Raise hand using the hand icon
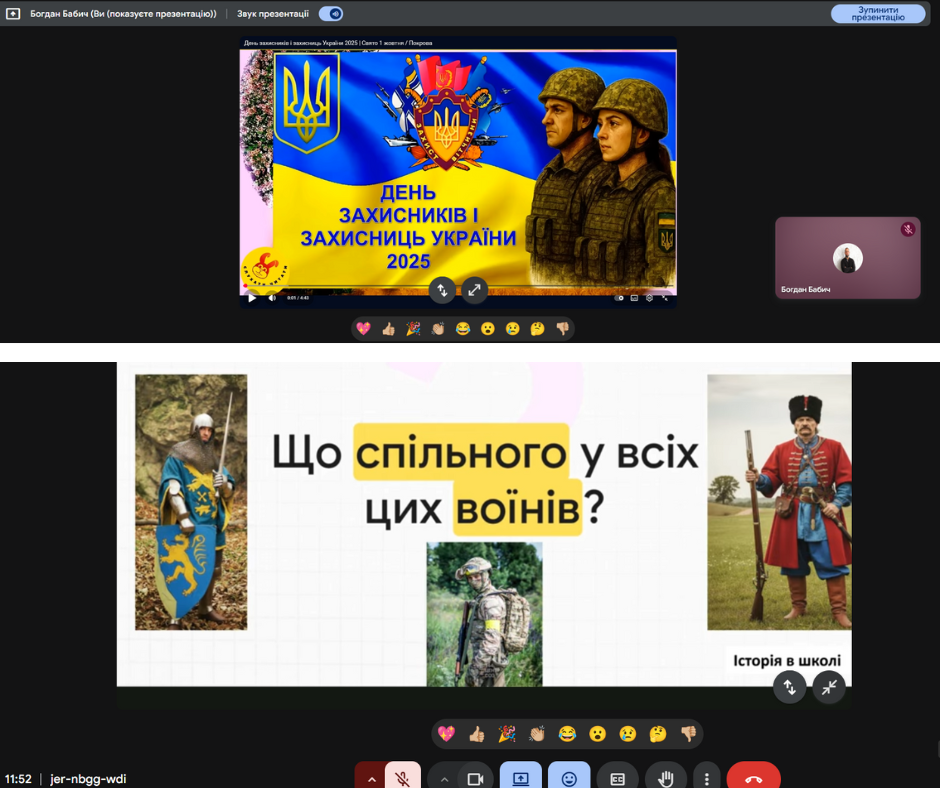This screenshot has width=940, height=788. click(x=665, y=778)
